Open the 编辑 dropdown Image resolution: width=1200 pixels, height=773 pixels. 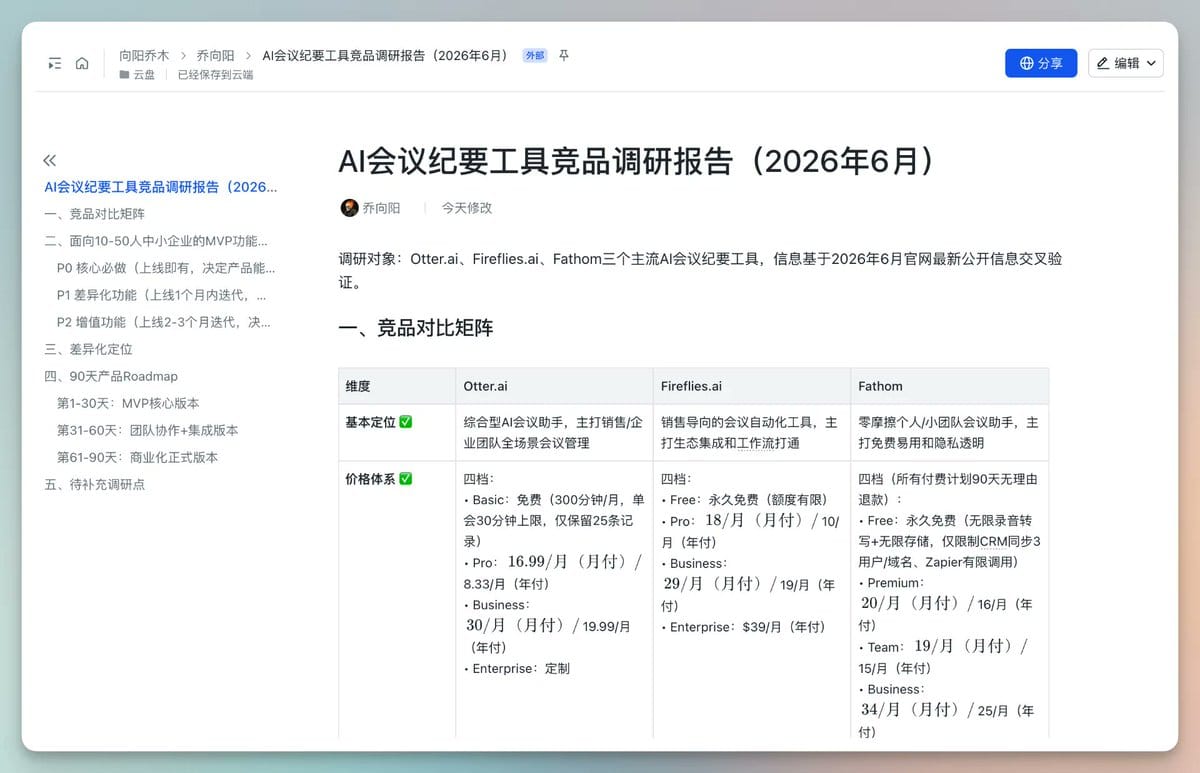pos(1126,63)
